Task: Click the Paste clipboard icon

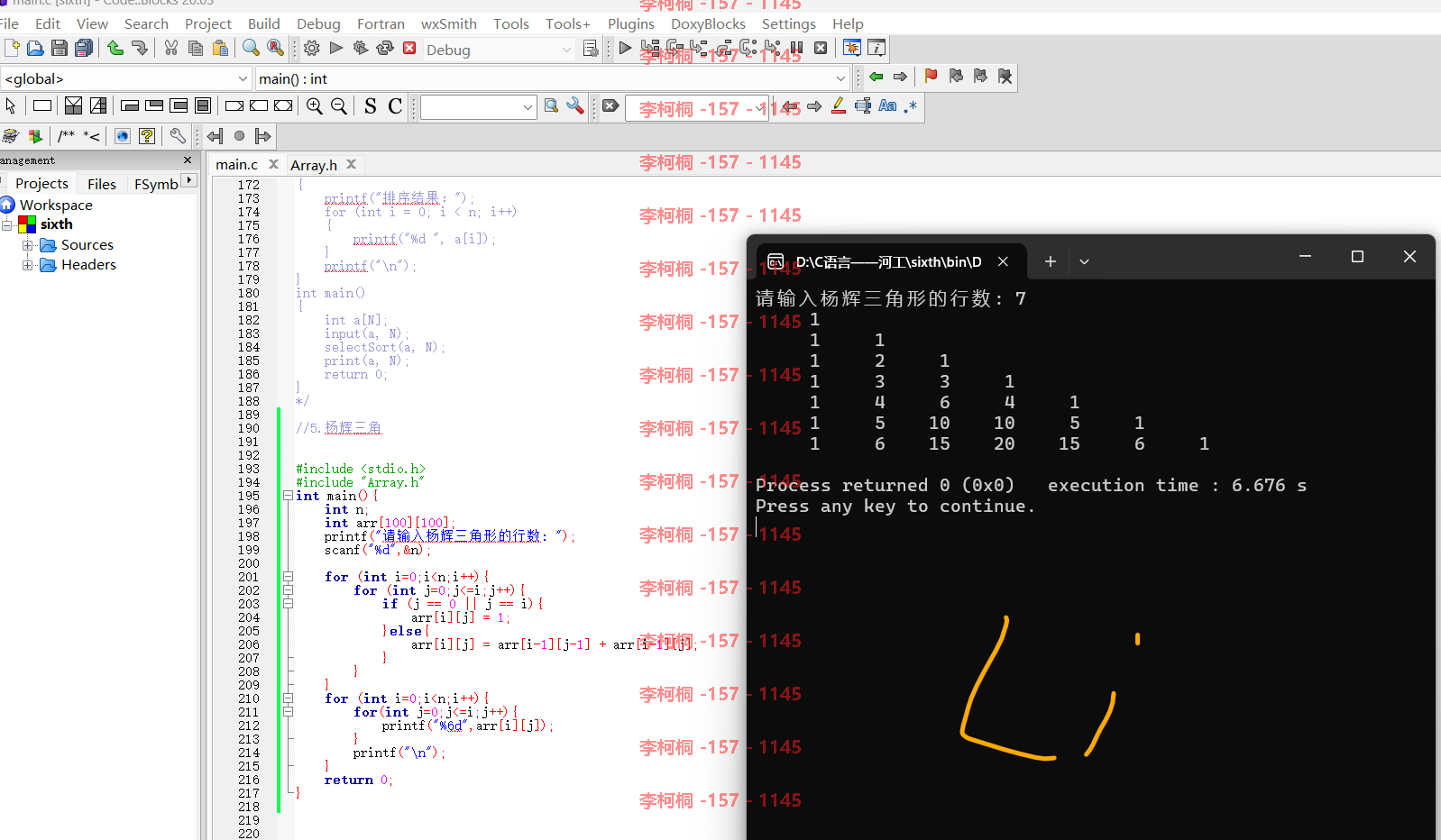Action: coord(219,48)
